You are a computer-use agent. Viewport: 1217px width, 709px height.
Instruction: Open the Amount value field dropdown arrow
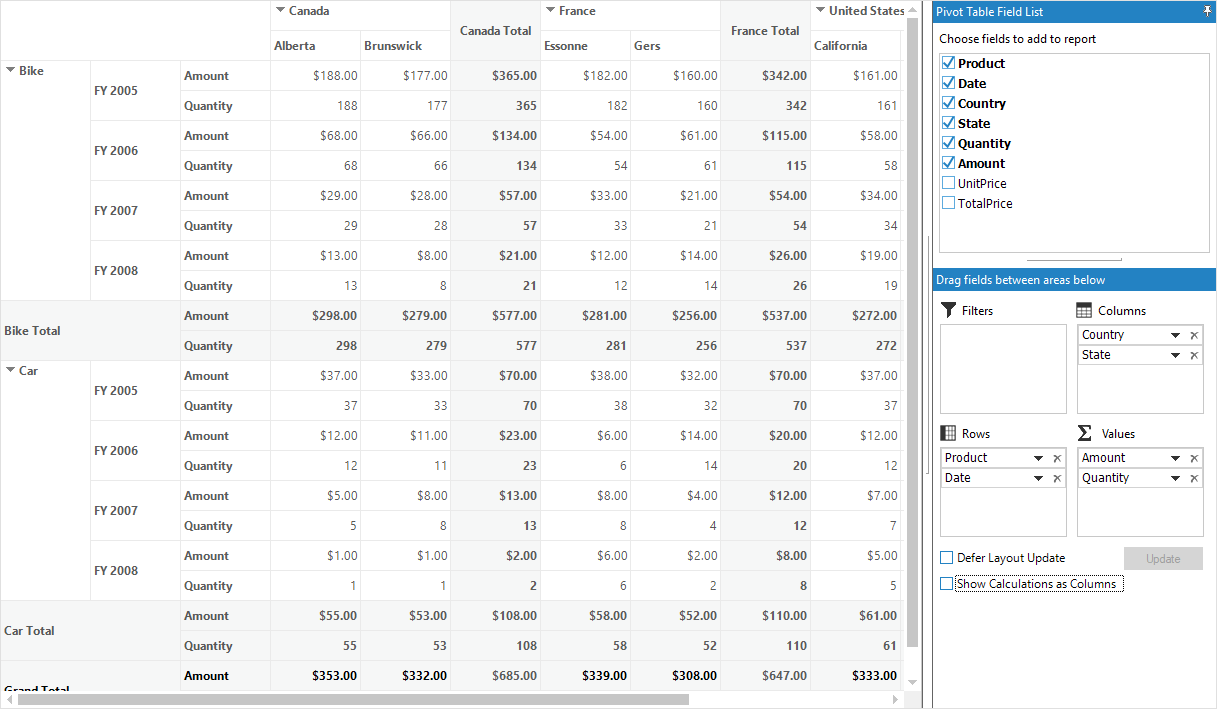[1175, 458]
